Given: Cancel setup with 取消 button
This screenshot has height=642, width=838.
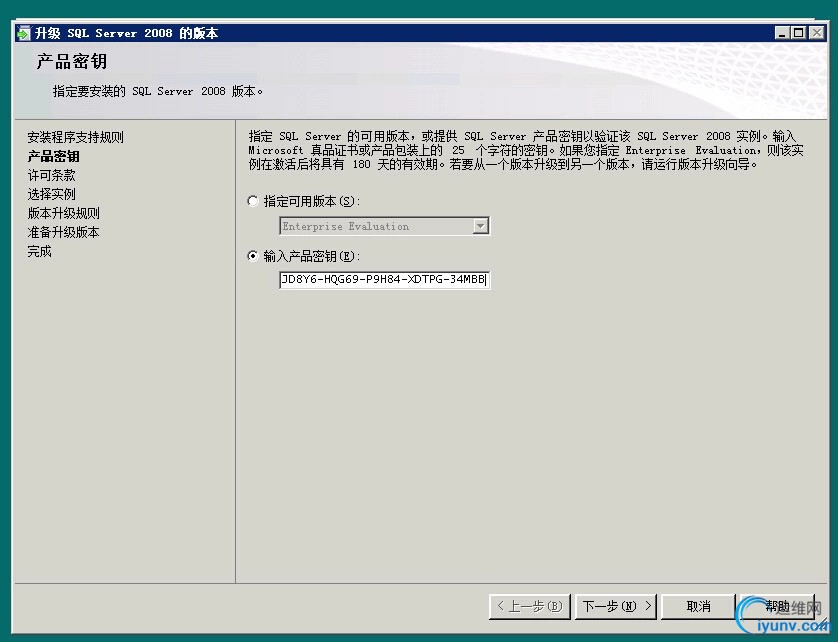Looking at the screenshot, I should pyautogui.click(x=699, y=606).
